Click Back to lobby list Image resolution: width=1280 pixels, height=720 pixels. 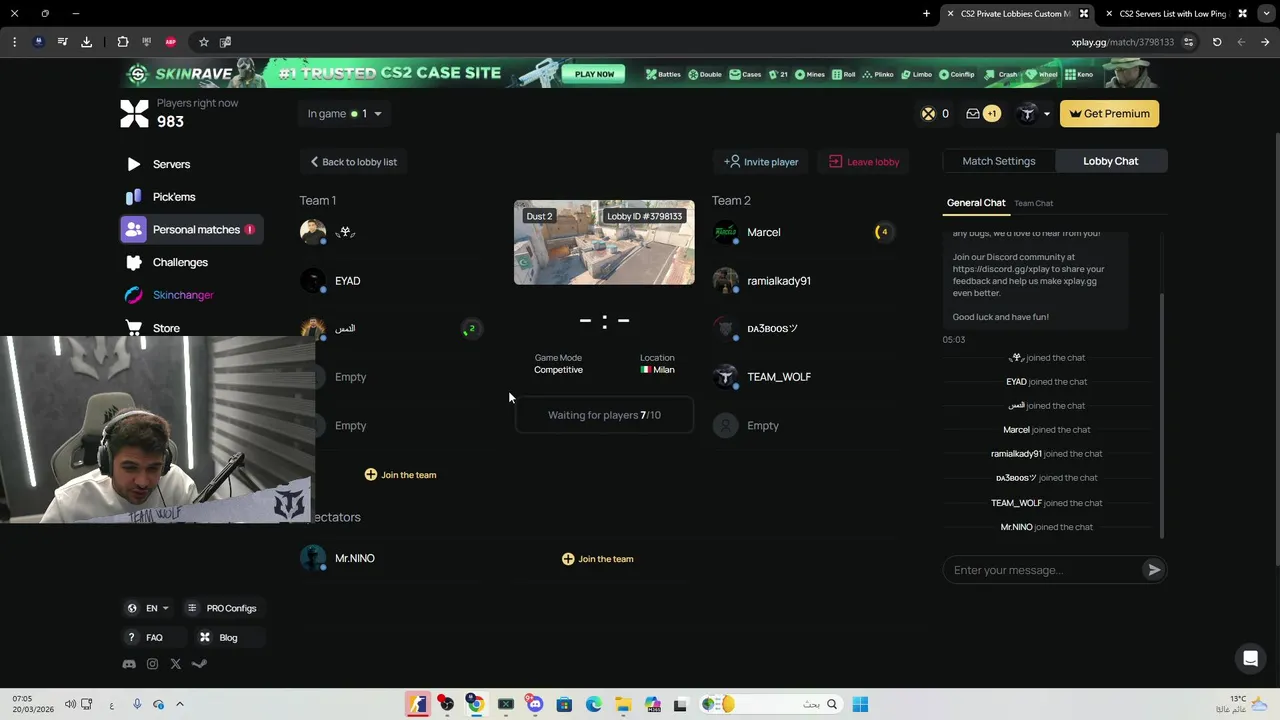pos(353,162)
